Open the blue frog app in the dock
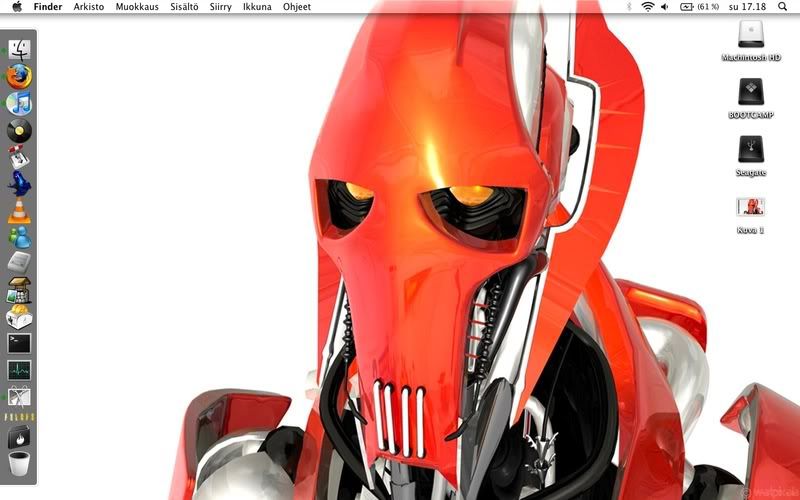The width and height of the screenshot is (800, 500). click(19, 184)
